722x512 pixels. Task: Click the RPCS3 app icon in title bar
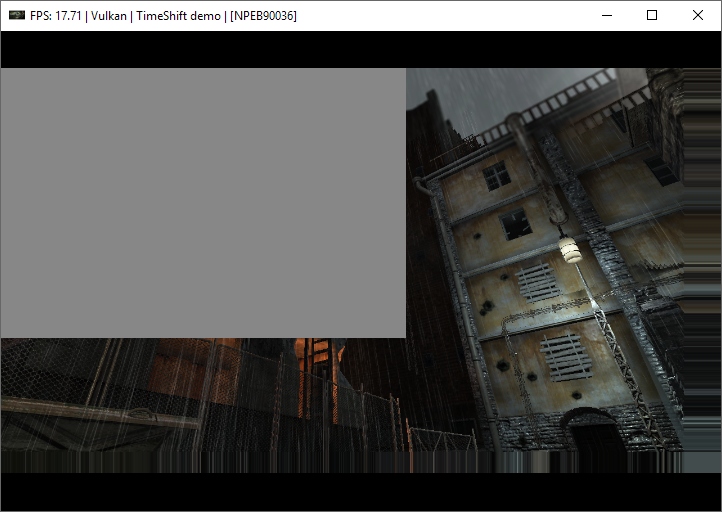(16, 15)
